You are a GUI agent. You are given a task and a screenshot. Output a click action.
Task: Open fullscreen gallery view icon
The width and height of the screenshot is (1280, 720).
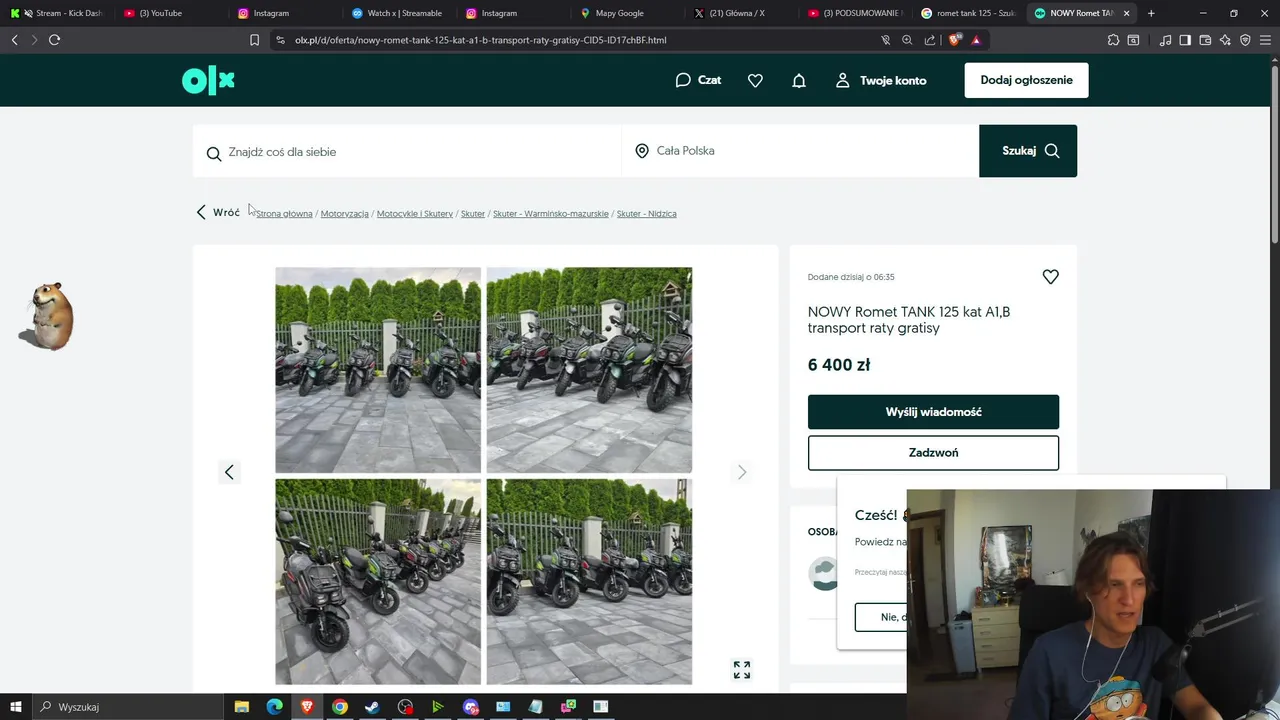(742, 670)
